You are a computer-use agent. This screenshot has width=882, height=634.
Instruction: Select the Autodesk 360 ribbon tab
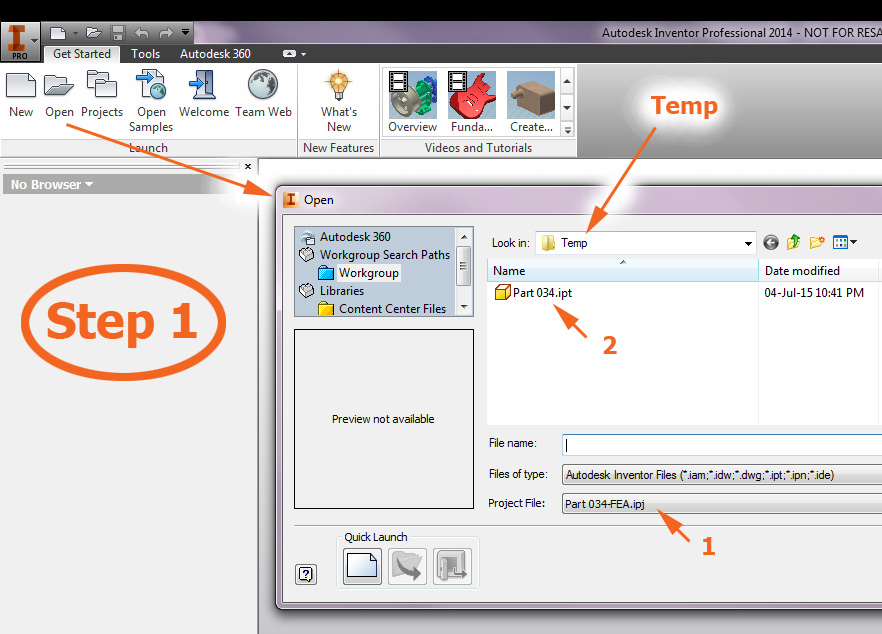215,54
